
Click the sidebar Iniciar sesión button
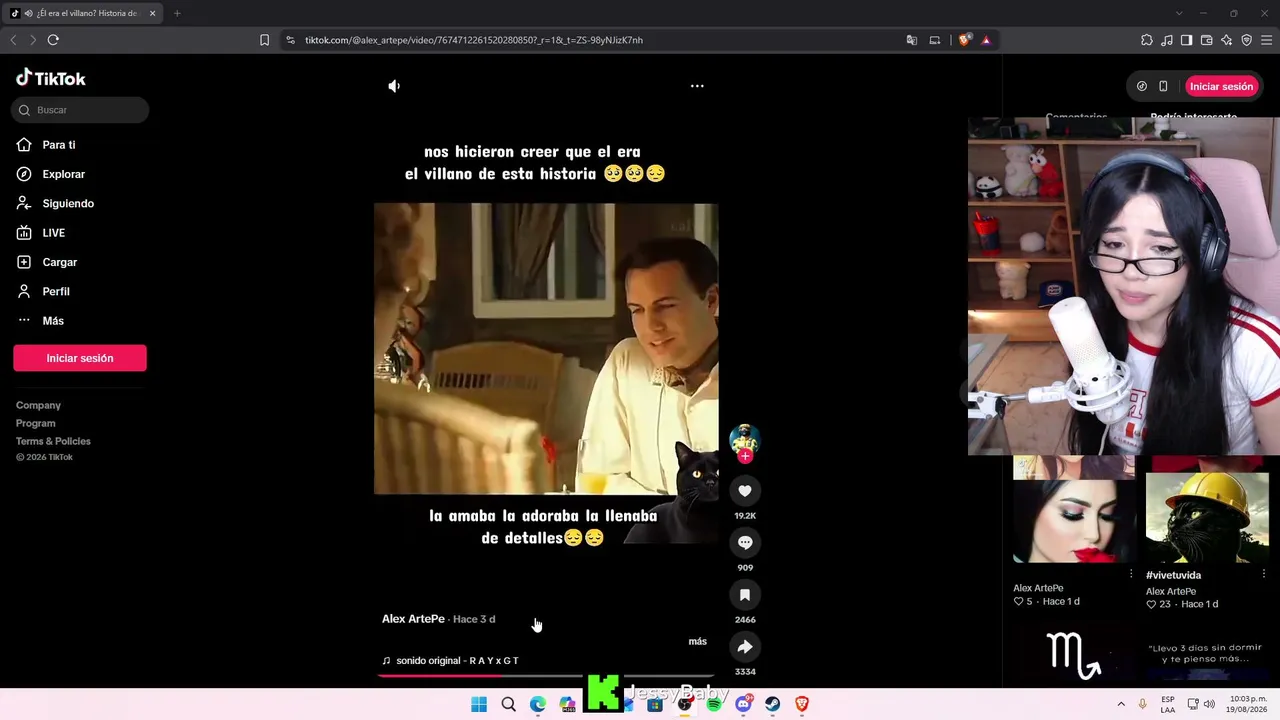(x=80, y=358)
